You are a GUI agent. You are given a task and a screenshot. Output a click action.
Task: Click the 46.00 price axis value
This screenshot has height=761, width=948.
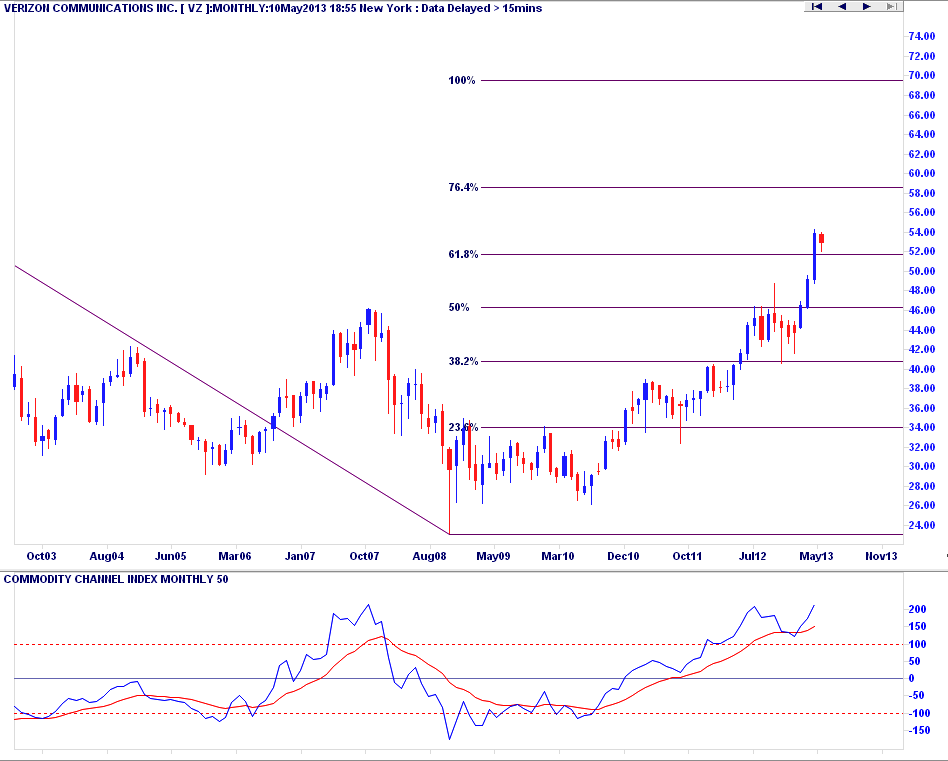[x=922, y=310]
